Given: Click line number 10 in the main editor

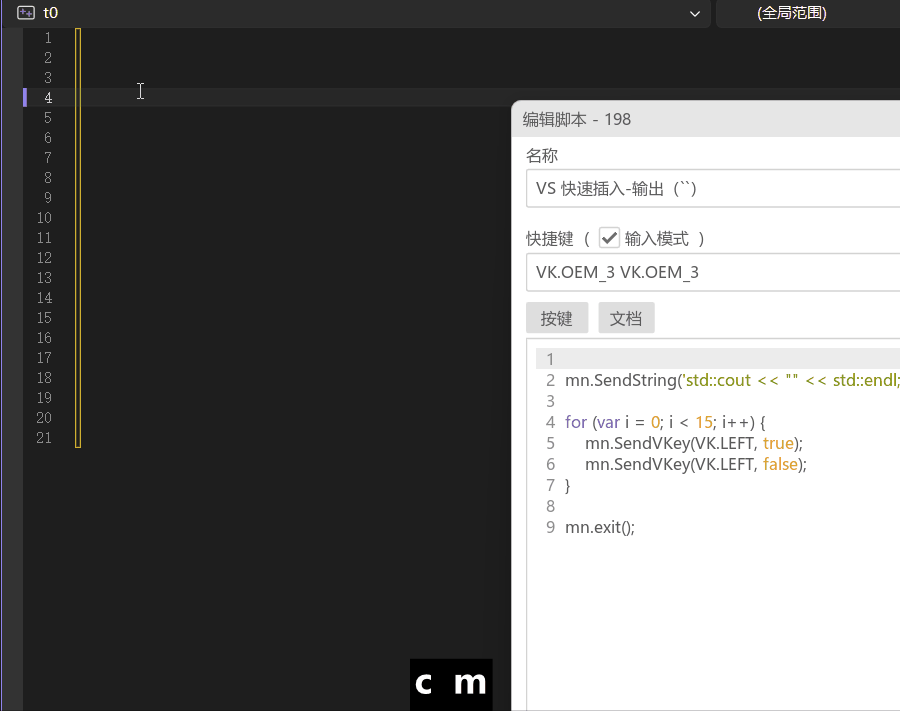Looking at the screenshot, I should click(44, 218).
